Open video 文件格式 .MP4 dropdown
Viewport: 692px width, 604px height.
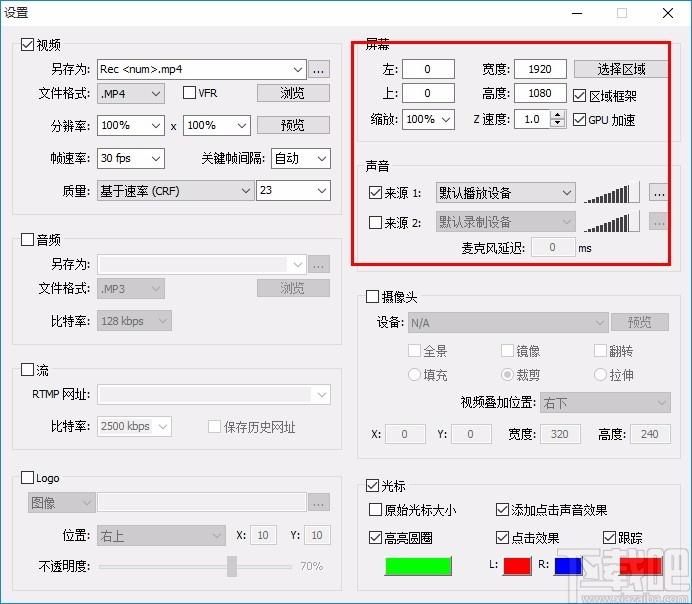click(131, 94)
